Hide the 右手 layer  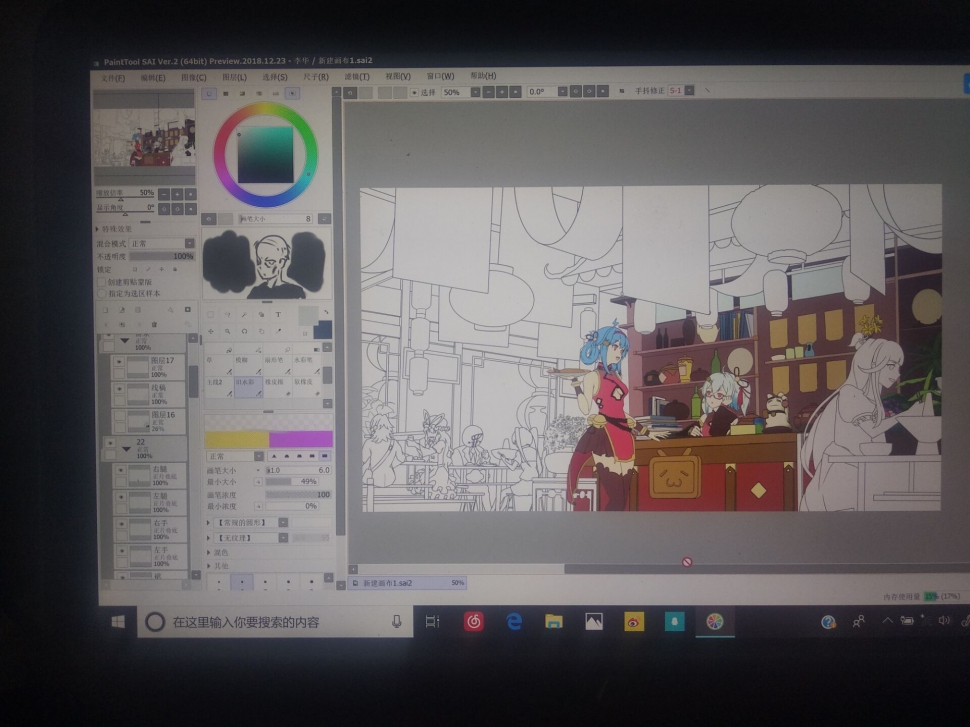click(x=121, y=523)
